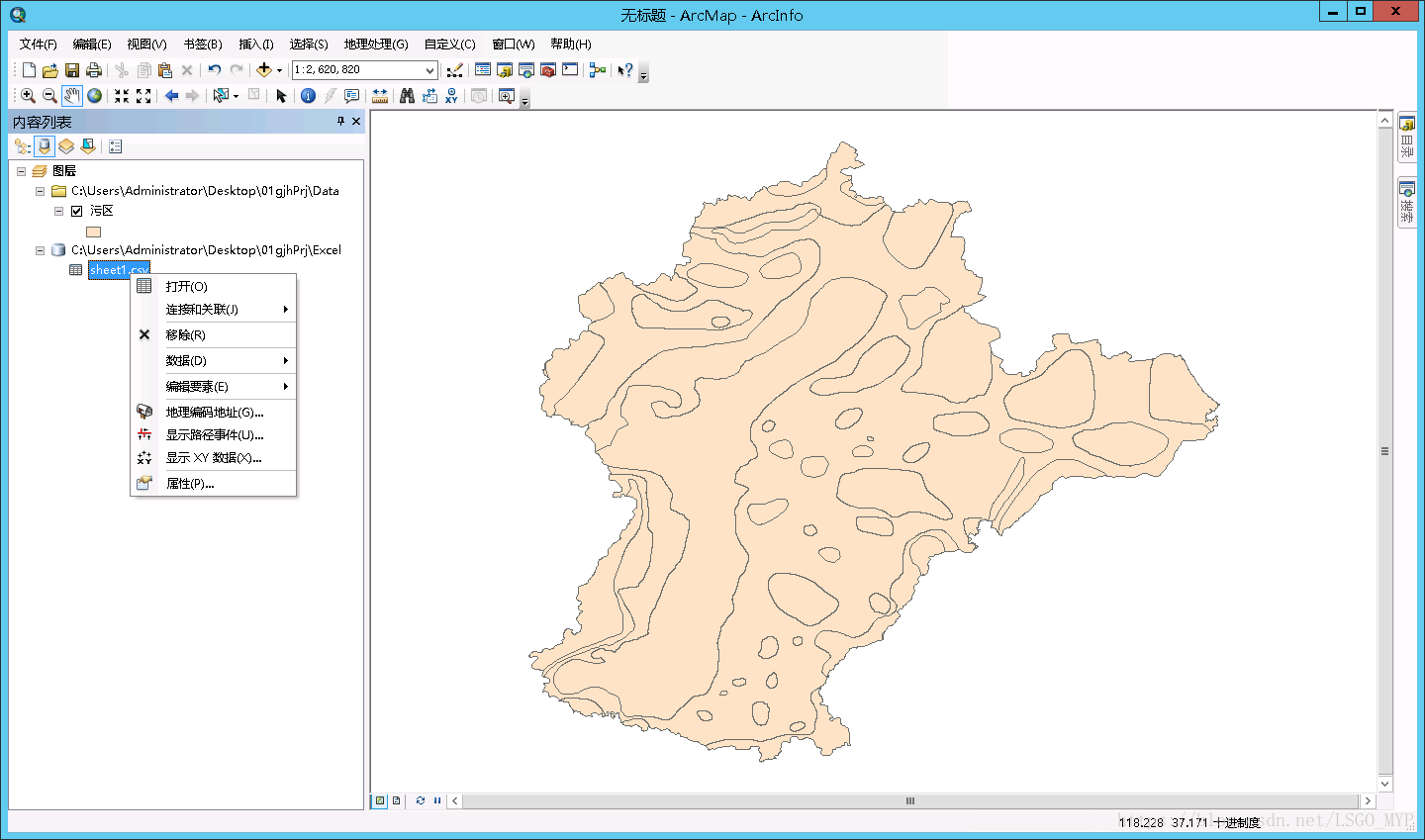Open the Add Data dropdown arrow
This screenshot has width=1425, height=840.
[x=279, y=70]
